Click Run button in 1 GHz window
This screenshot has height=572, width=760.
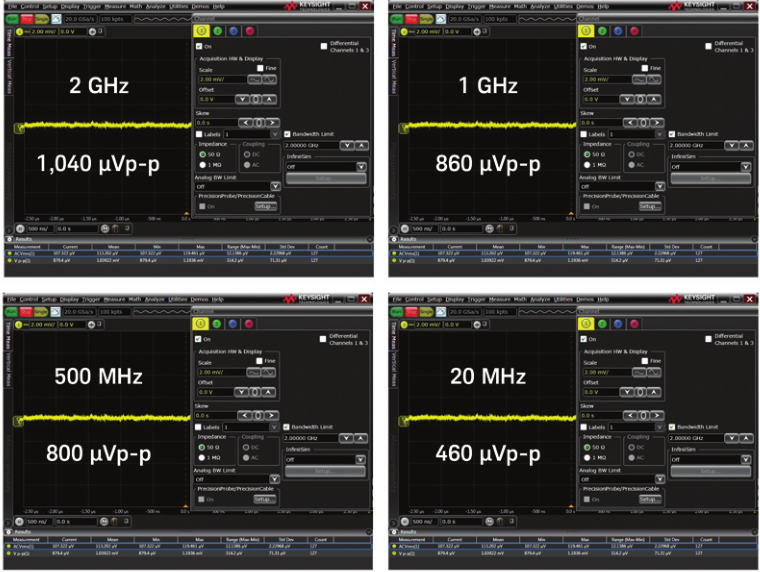click(x=396, y=19)
